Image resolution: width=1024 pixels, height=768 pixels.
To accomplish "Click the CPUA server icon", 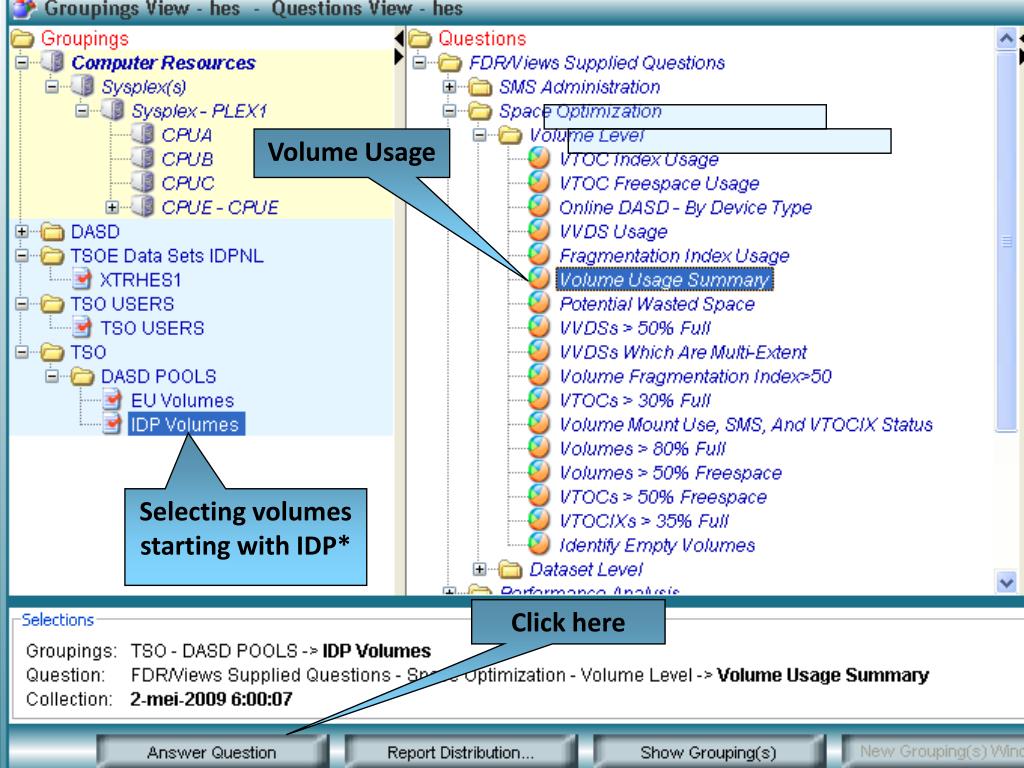I will [142, 134].
